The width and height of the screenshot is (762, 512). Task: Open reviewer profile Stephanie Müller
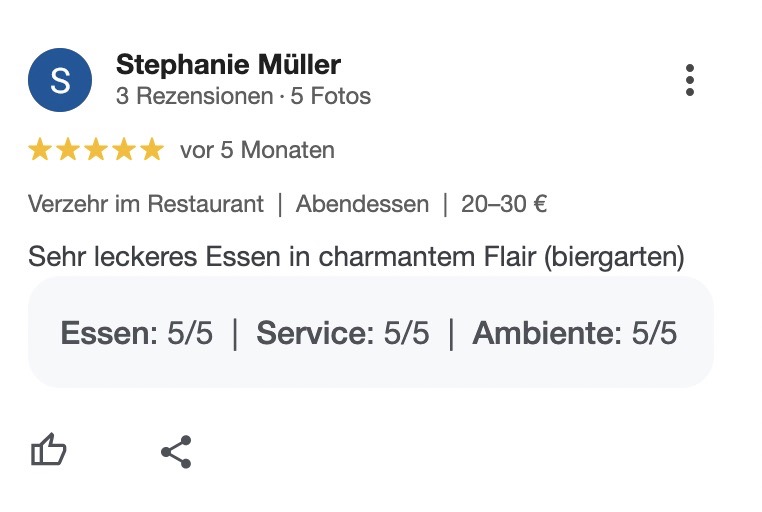[x=228, y=65]
